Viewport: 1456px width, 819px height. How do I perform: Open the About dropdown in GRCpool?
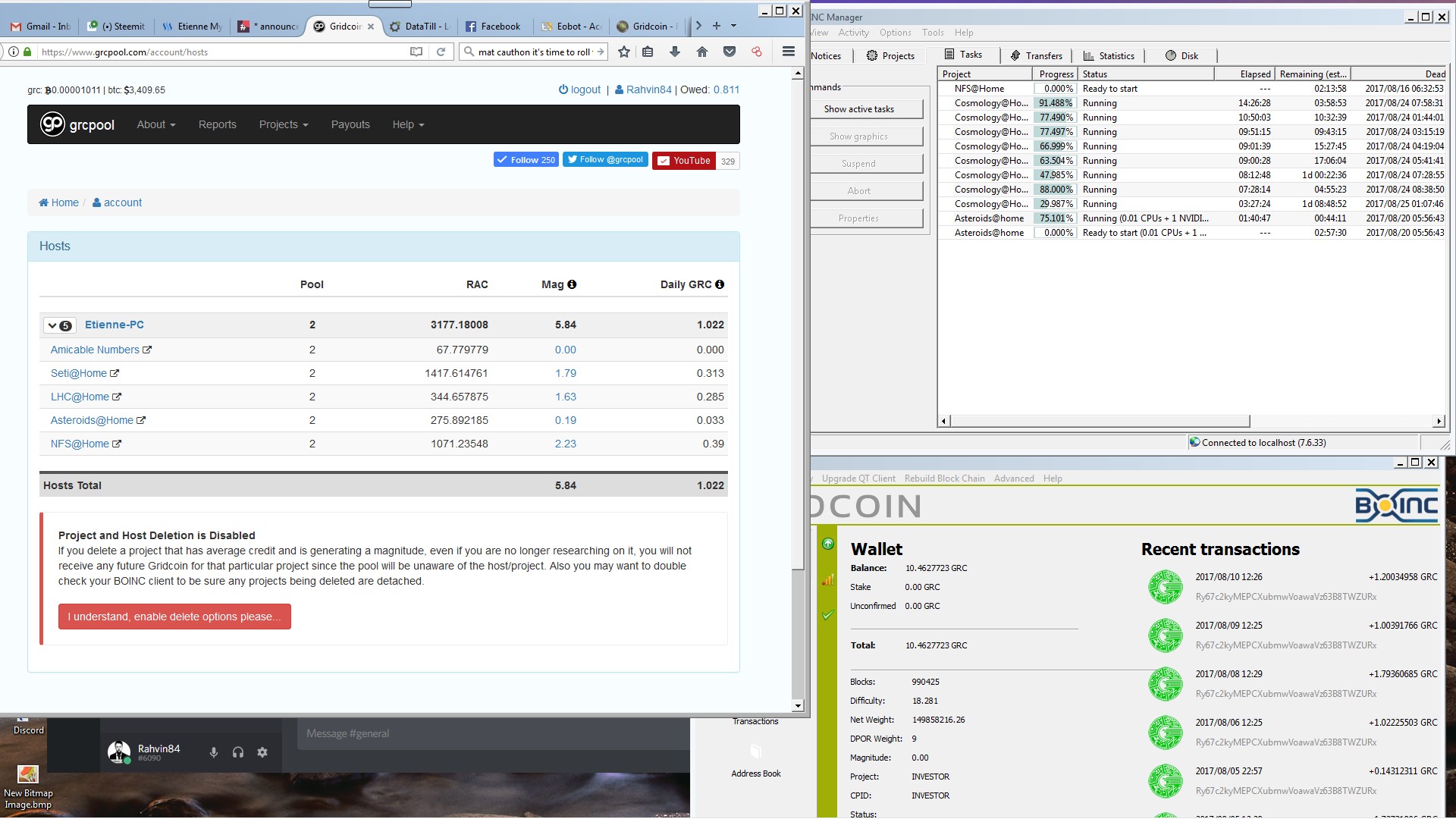tap(154, 124)
